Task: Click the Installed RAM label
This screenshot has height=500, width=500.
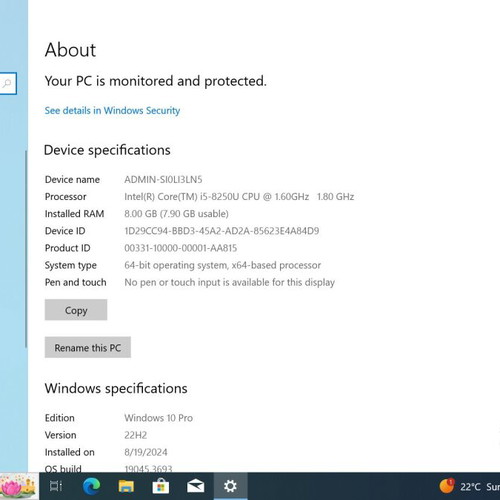Action: 74,214
